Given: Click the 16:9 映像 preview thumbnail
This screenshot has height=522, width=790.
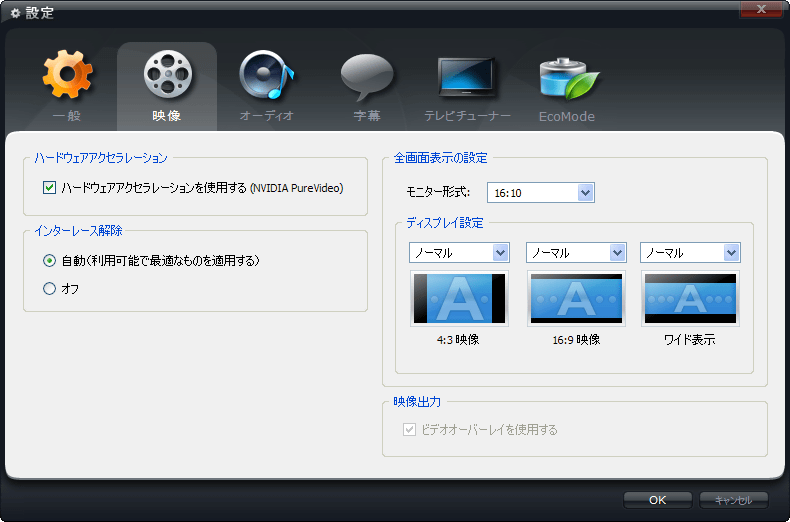Looking at the screenshot, I should click(576, 298).
